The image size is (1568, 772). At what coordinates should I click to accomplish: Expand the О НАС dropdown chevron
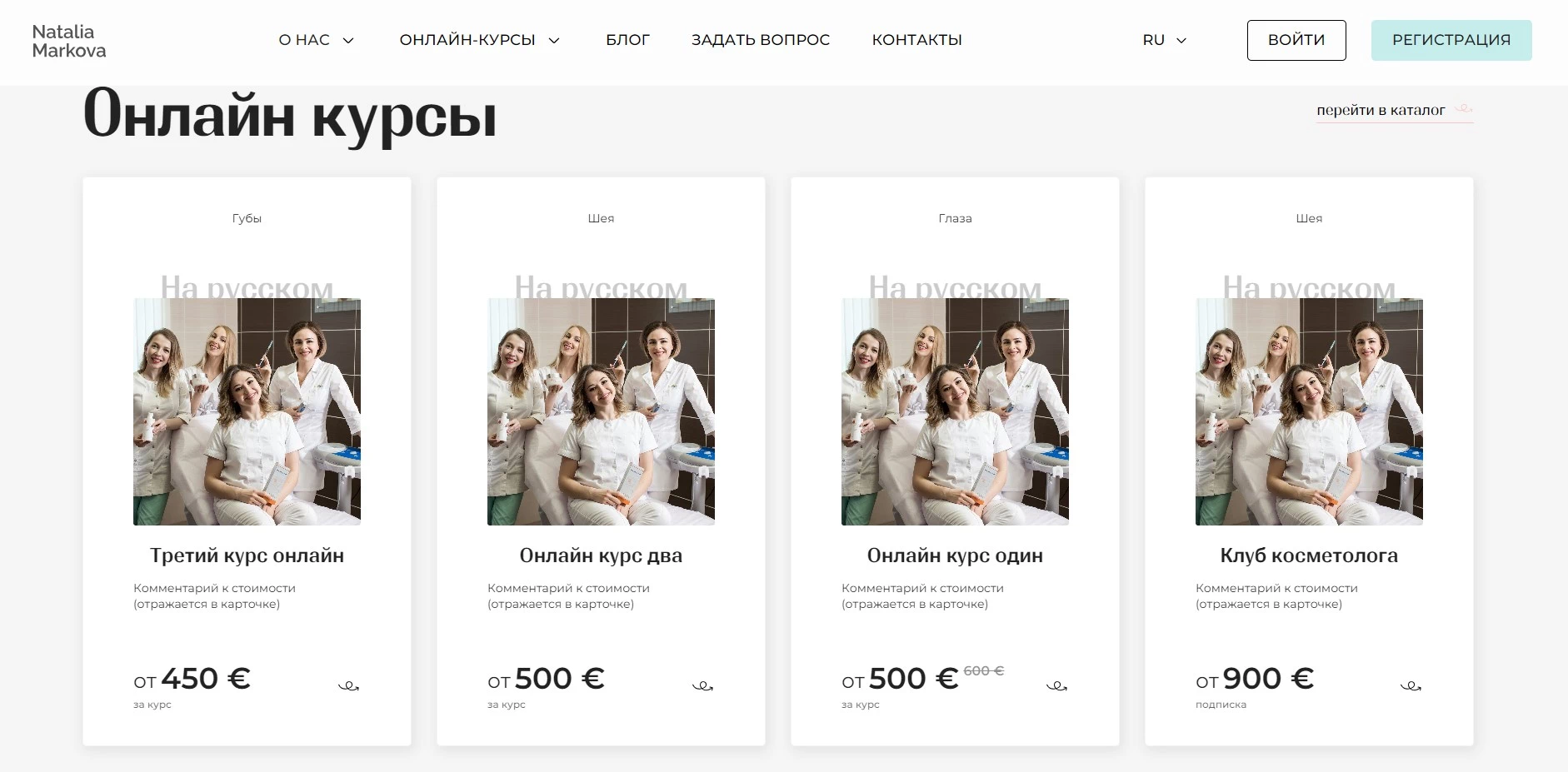[348, 40]
